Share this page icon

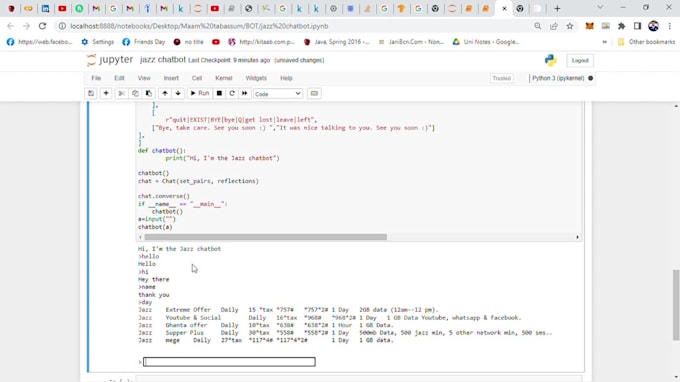tap(554, 26)
